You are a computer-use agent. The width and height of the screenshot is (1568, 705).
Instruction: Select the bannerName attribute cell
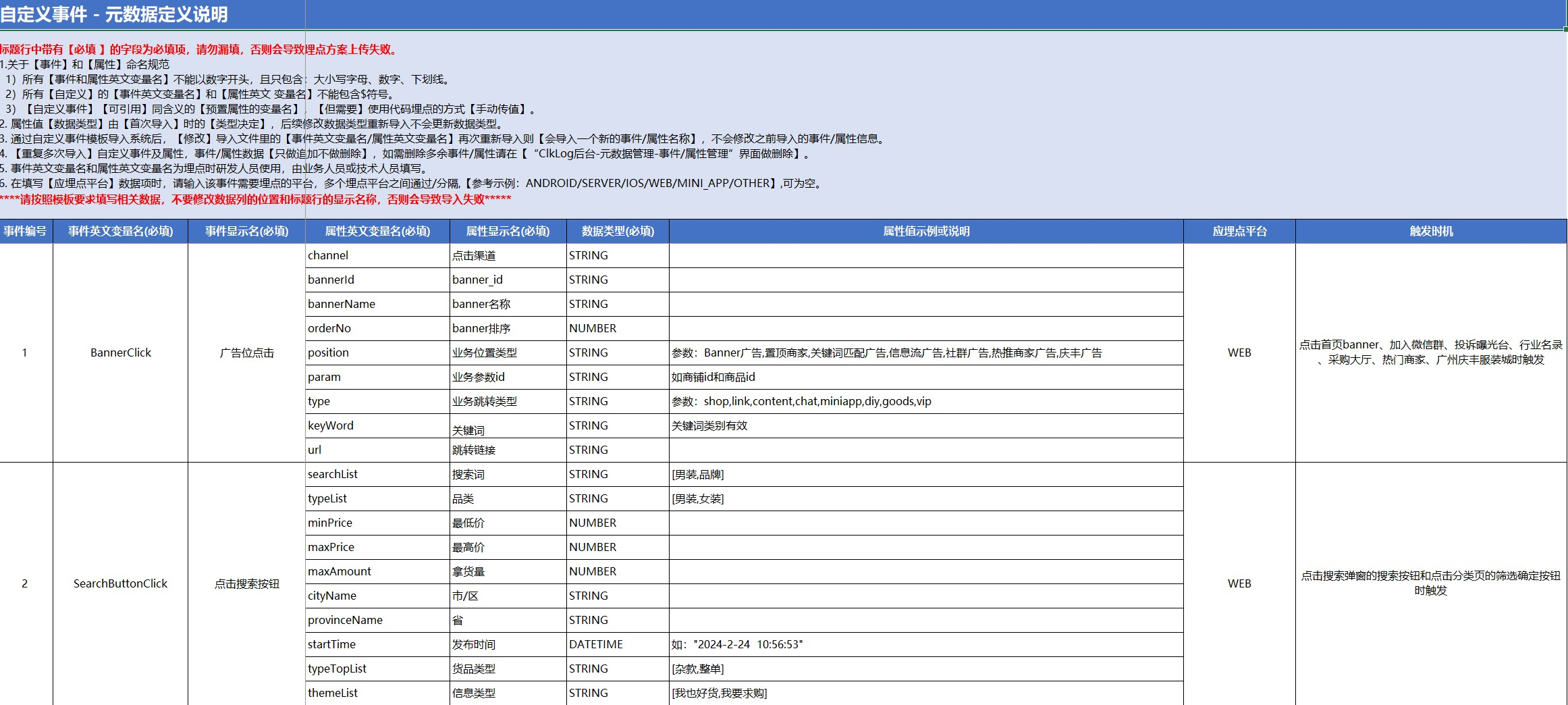click(377, 304)
